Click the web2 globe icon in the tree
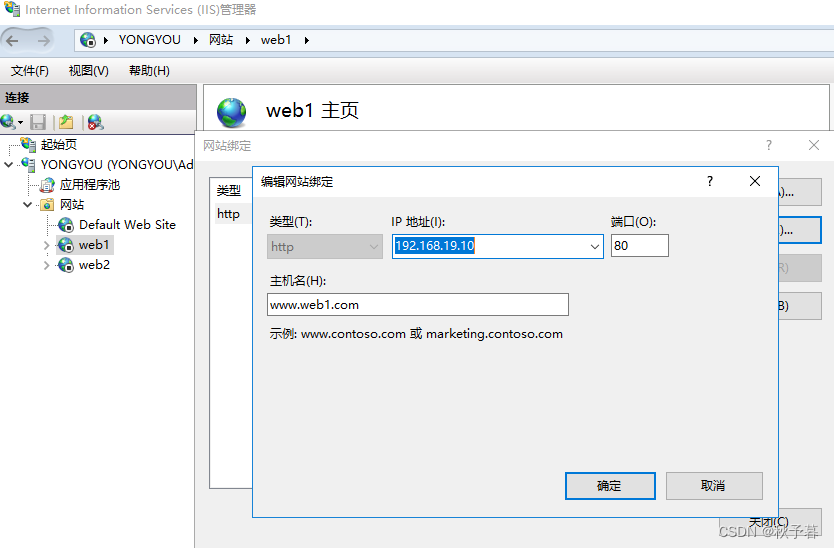Image resolution: width=834 pixels, height=548 pixels. coord(66,265)
